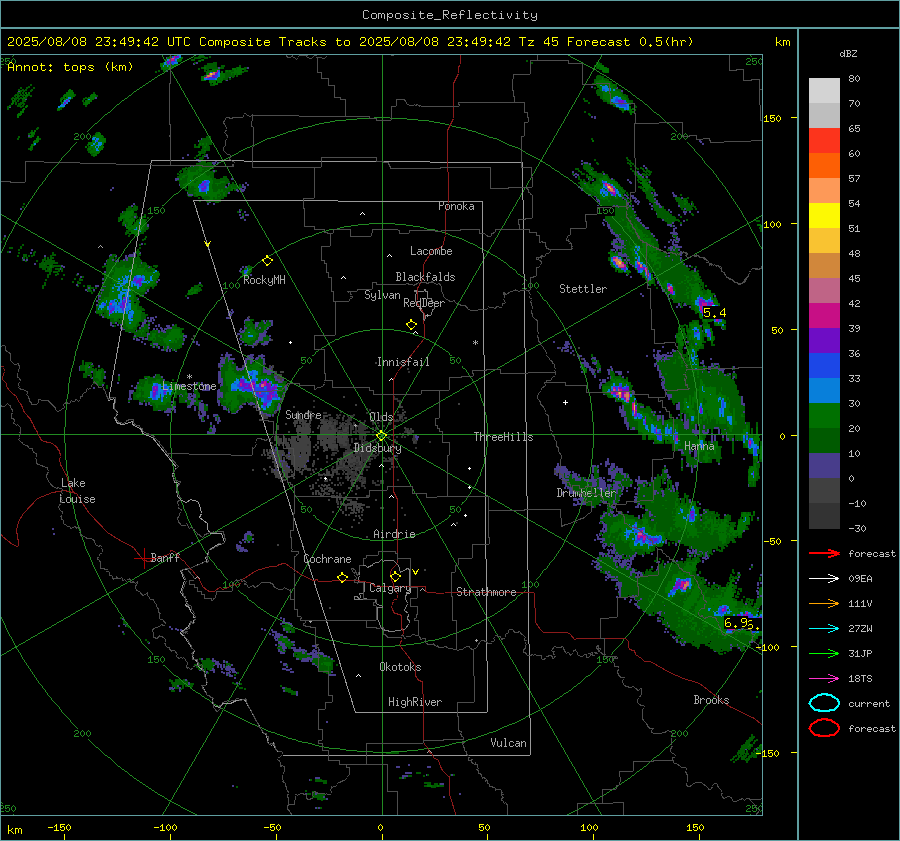Click the Limestone label

pyautogui.click(x=189, y=386)
